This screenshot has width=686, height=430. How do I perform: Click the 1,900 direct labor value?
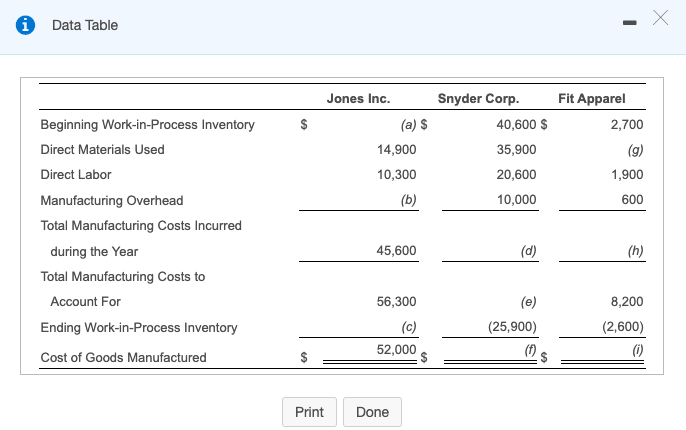point(627,175)
